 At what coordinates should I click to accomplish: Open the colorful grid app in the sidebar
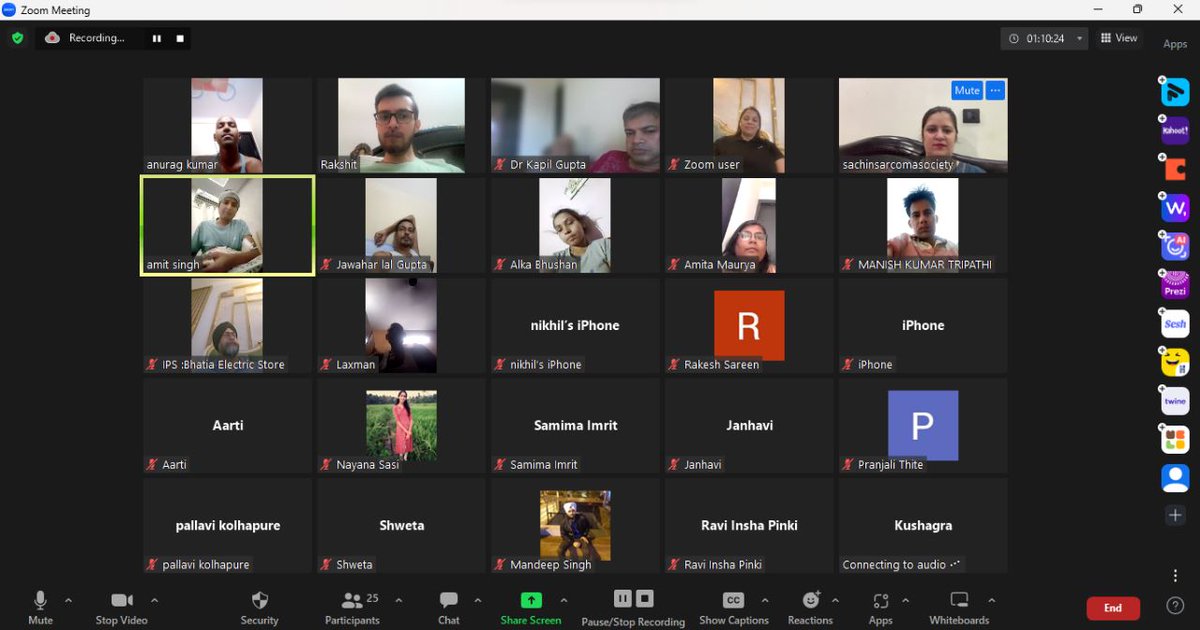[1175, 439]
